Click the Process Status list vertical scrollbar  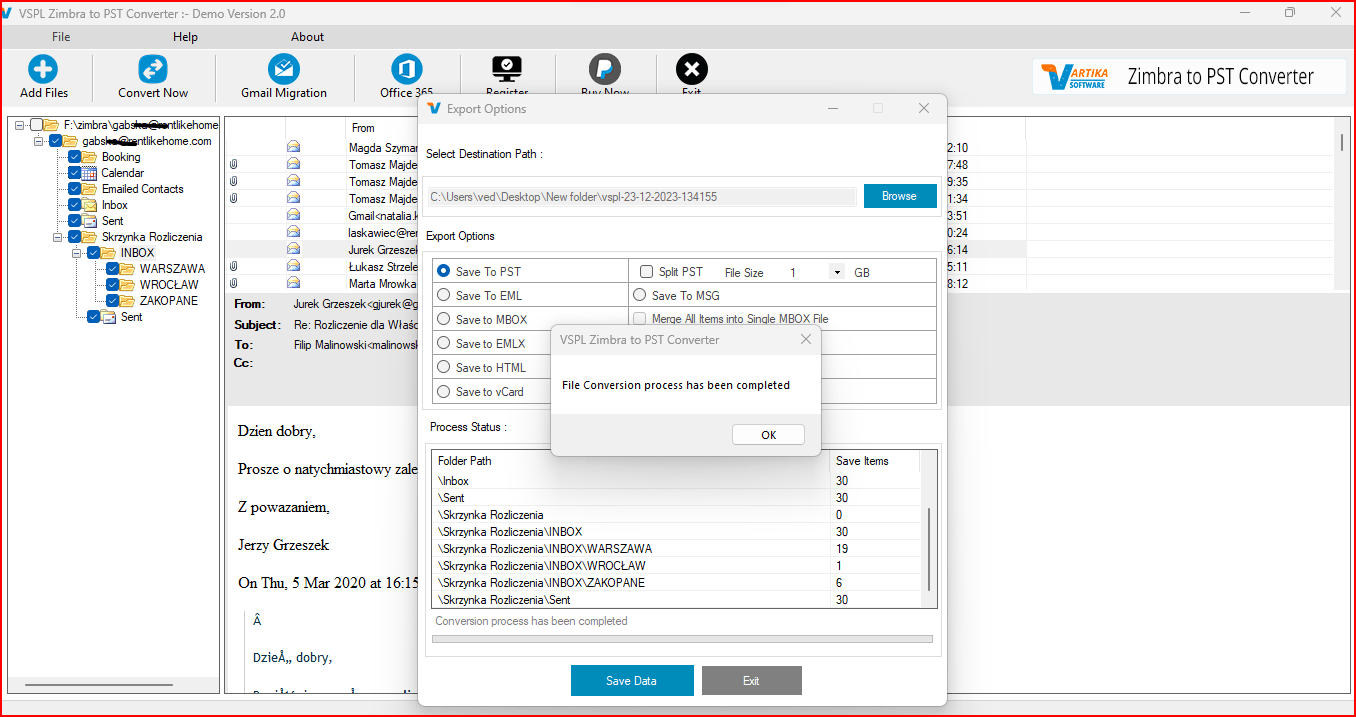coord(929,549)
